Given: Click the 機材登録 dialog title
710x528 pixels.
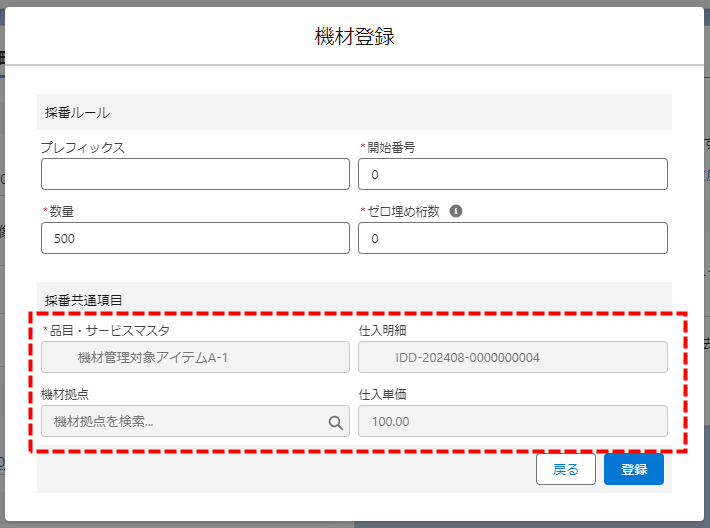Looking at the screenshot, I should coord(354,37).
